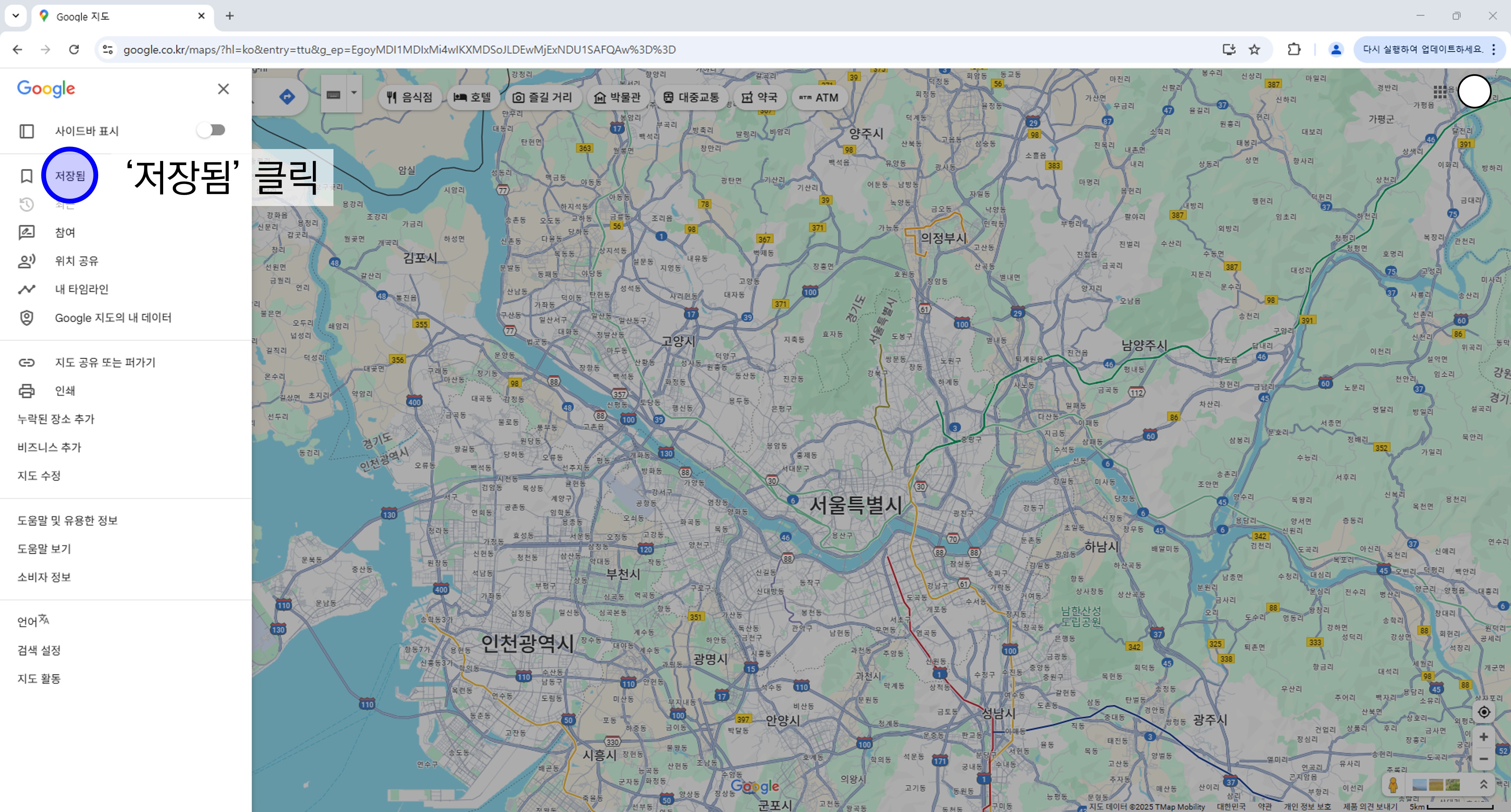Drop the Street View pegman icon
This screenshot has width=1511, height=812.
click(x=1393, y=785)
